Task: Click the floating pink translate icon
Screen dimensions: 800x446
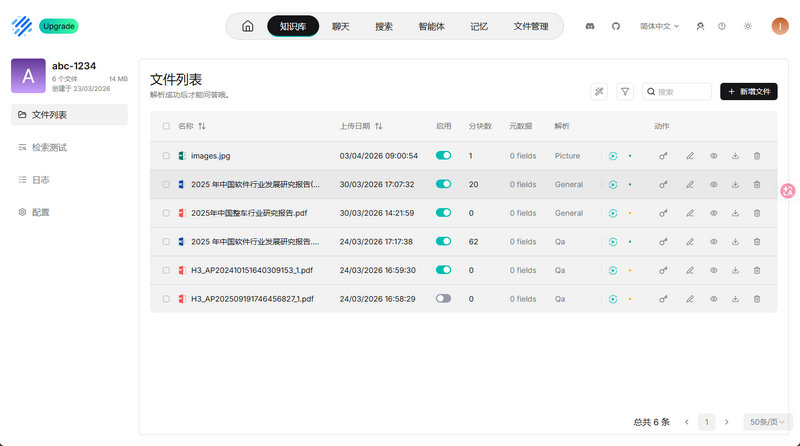Action: point(788,191)
